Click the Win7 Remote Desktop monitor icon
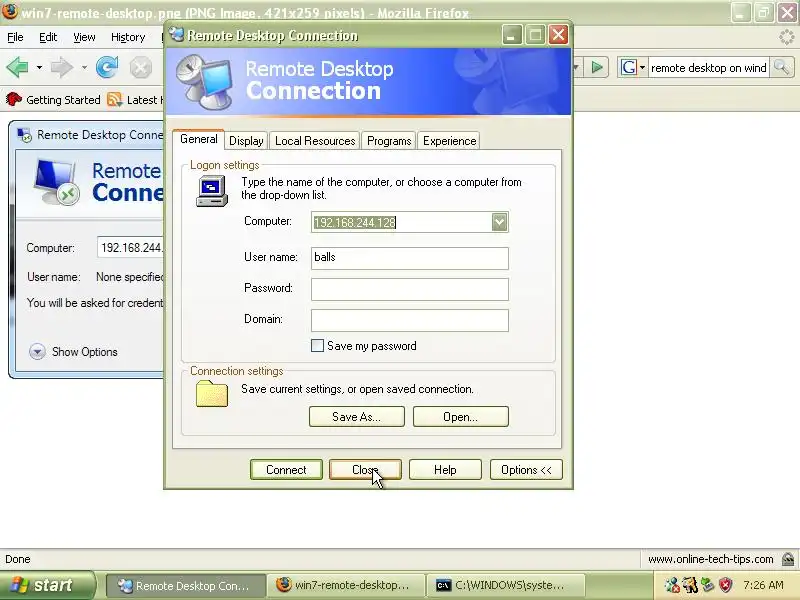The width and height of the screenshot is (800, 600). pyautogui.click(x=57, y=182)
